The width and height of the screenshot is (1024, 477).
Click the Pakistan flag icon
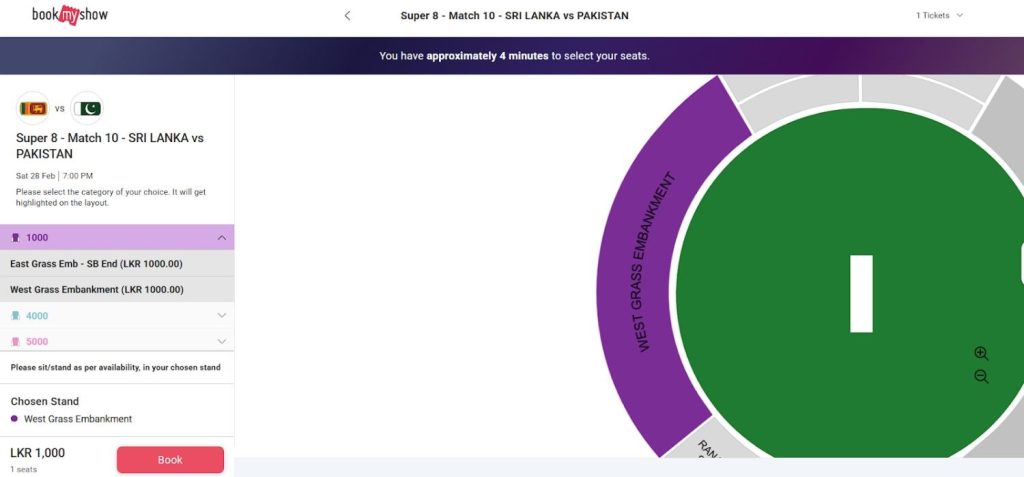tap(87, 108)
